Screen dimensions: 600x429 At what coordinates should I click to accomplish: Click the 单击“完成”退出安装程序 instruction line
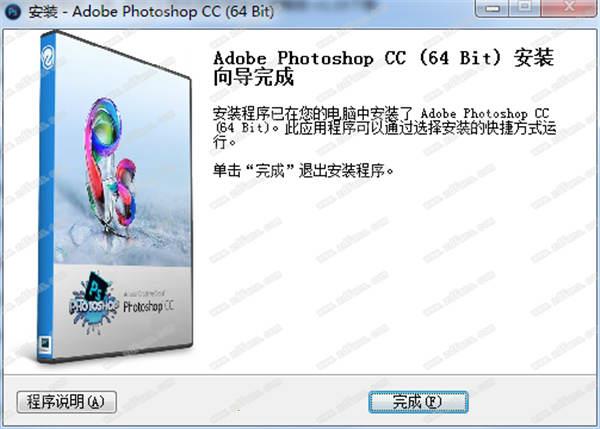pos(303,171)
